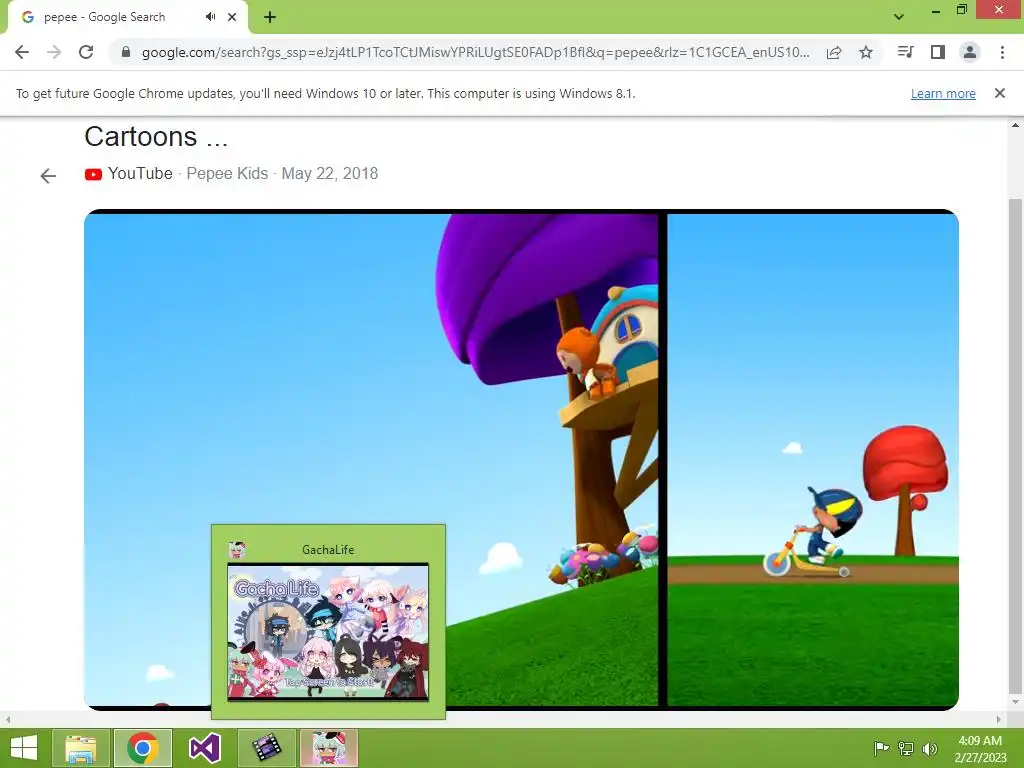The height and width of the screenshot is (768, 1024).
Task: Go back with the Chrome back arrow
Action: point(22,52)
